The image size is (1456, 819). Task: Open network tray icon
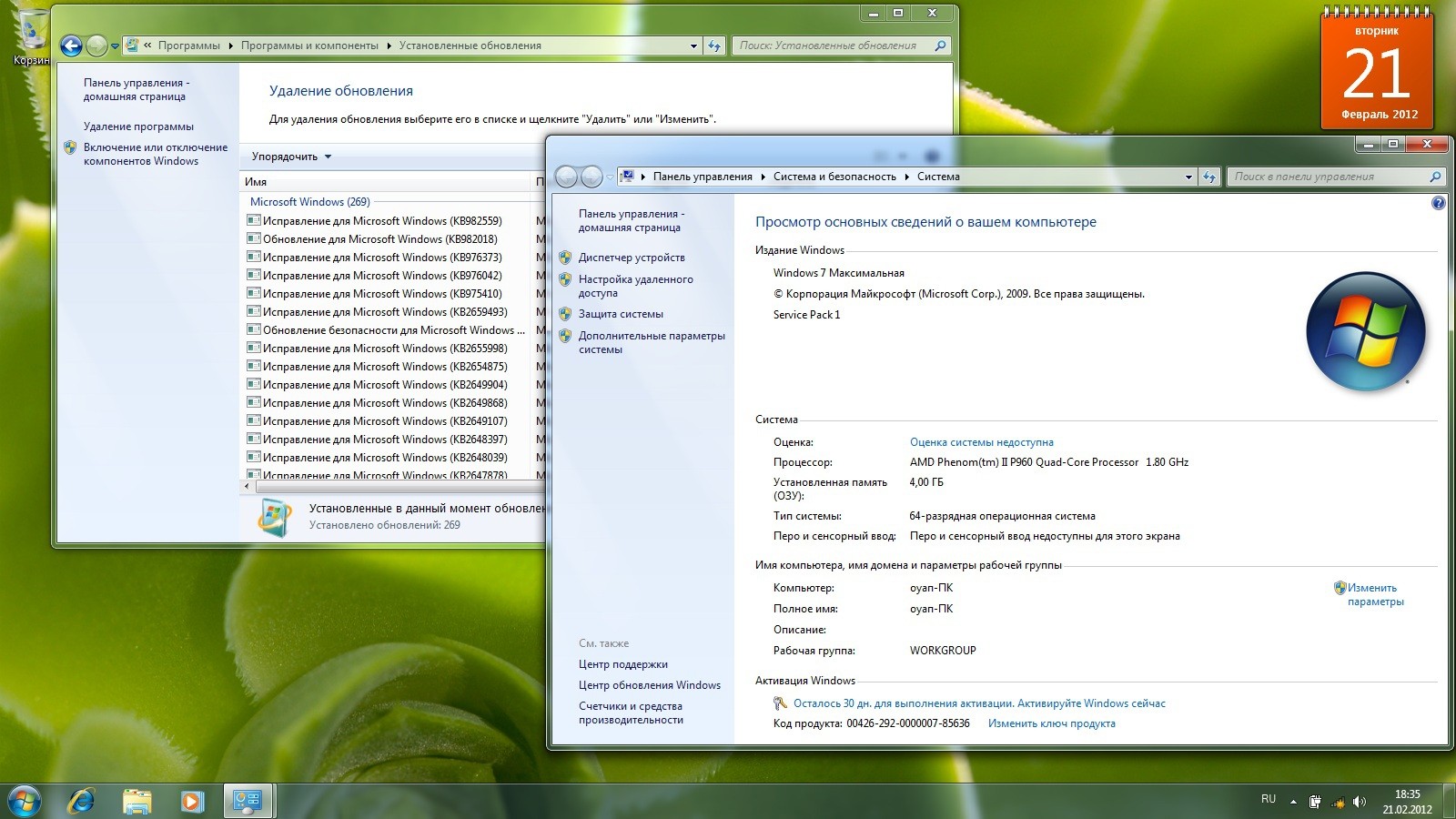[x=1337, y=801]
